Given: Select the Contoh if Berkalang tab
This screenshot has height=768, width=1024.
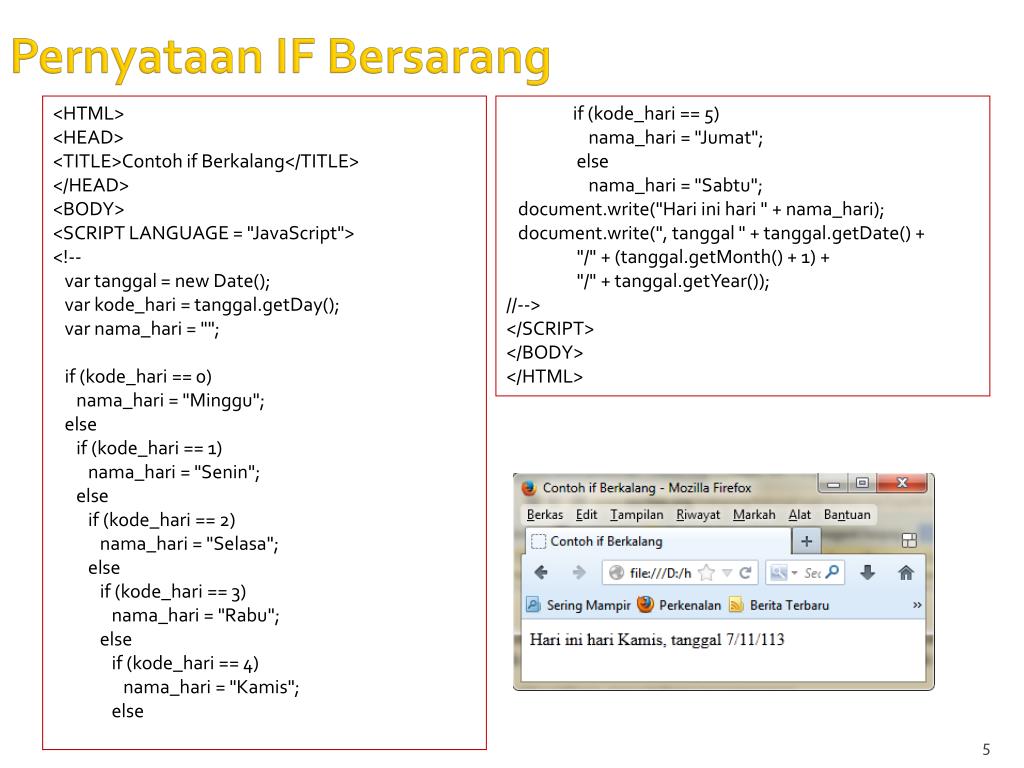Looking at the screenshot, I should pyautogui.click(x=658, y=541).
